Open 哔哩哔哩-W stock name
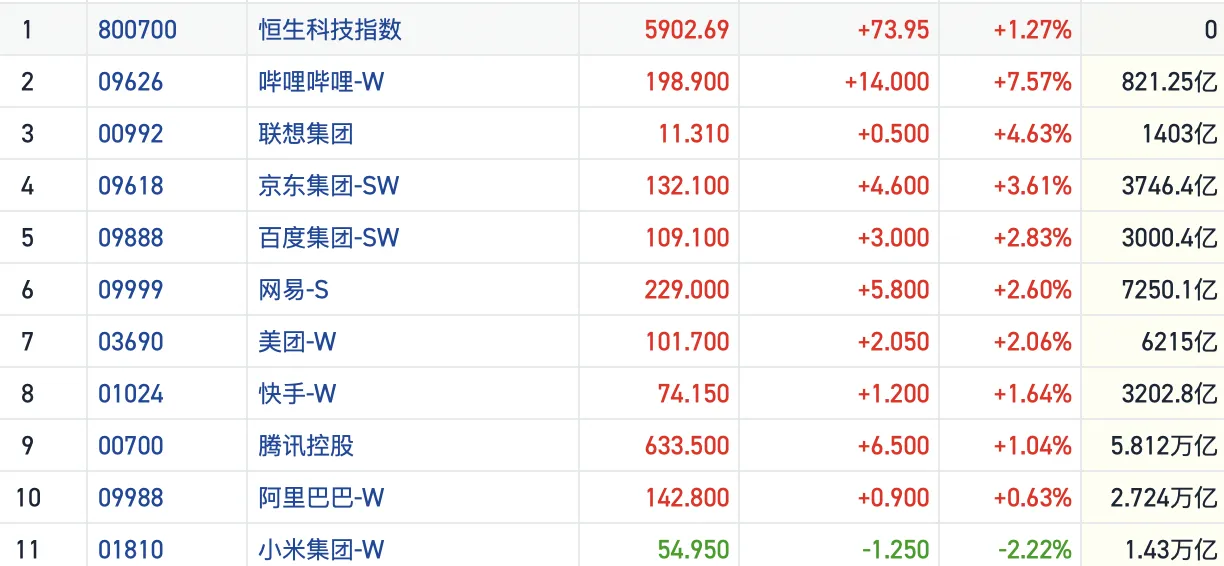Screen dimensions: 1224x566 [x=321, y=82]
